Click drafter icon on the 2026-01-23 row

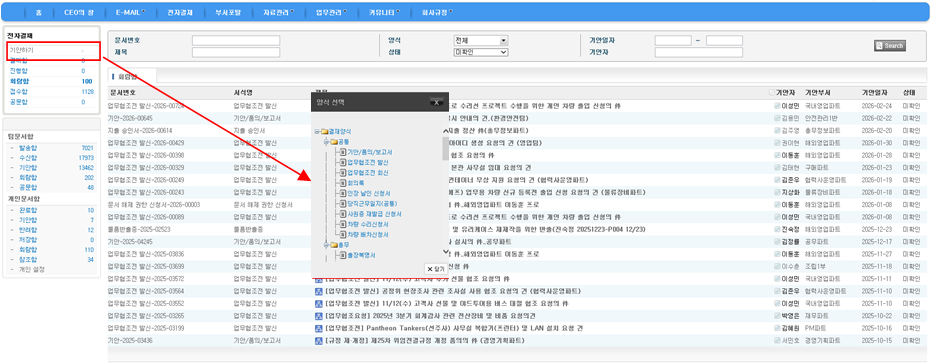(777, 167)
